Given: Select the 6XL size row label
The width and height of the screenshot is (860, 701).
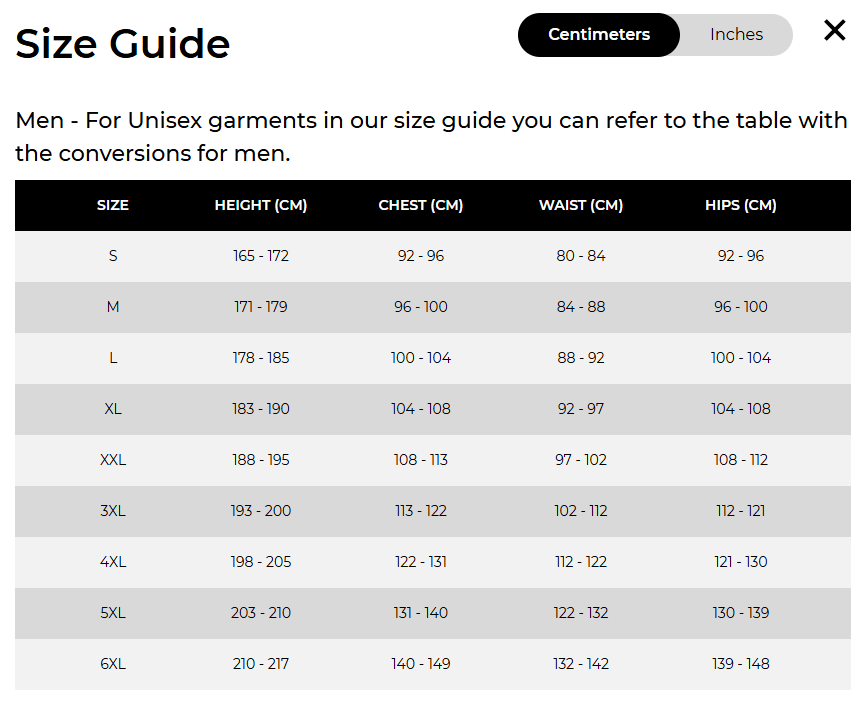Looking at the screenshot, I should [x=113, y=664].
